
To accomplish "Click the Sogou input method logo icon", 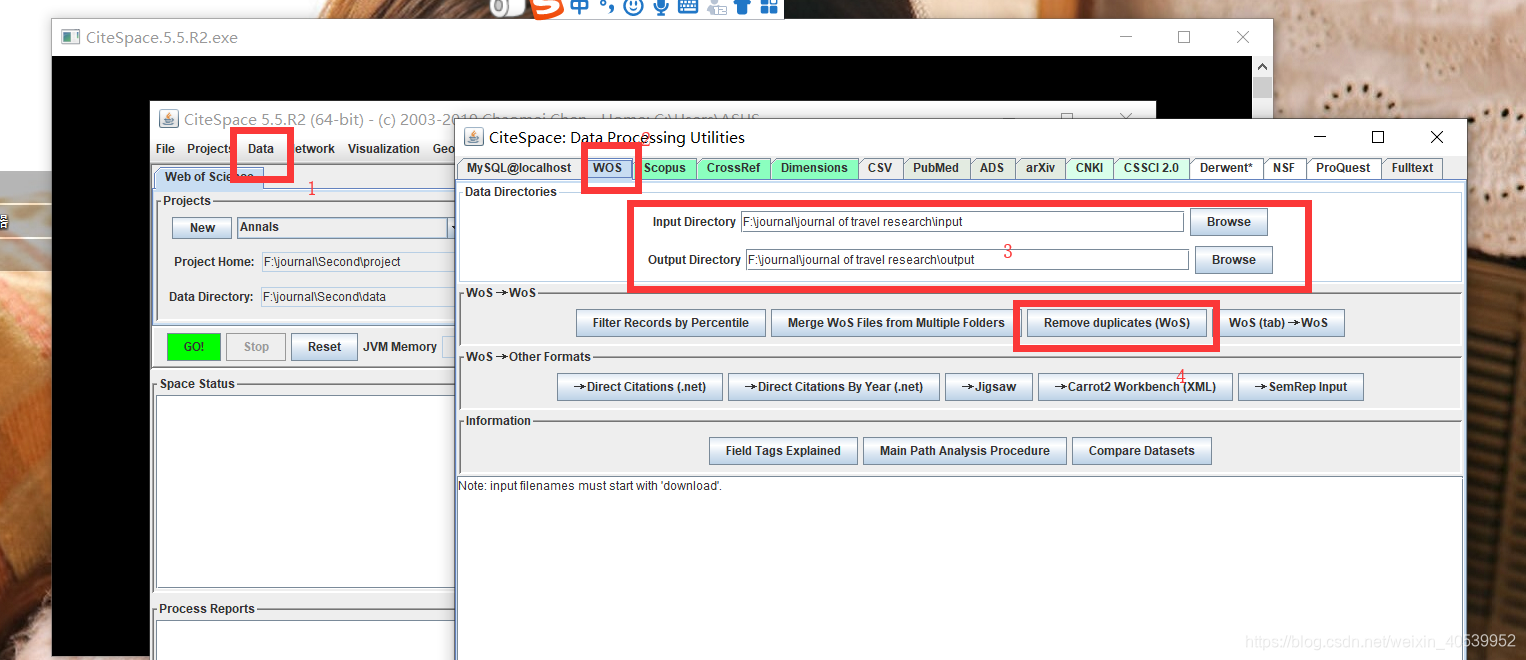I will [546, 8].
